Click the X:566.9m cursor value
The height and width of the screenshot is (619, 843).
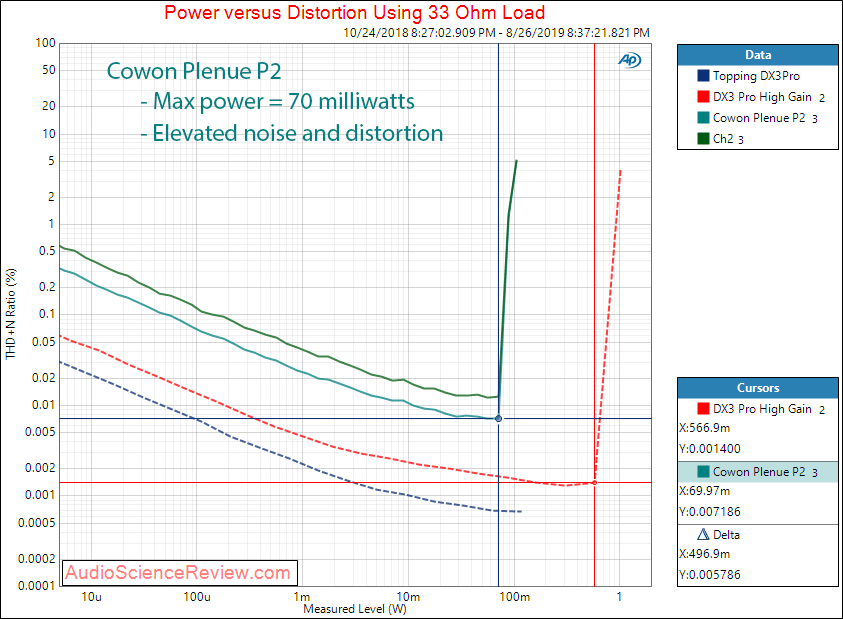704,428
